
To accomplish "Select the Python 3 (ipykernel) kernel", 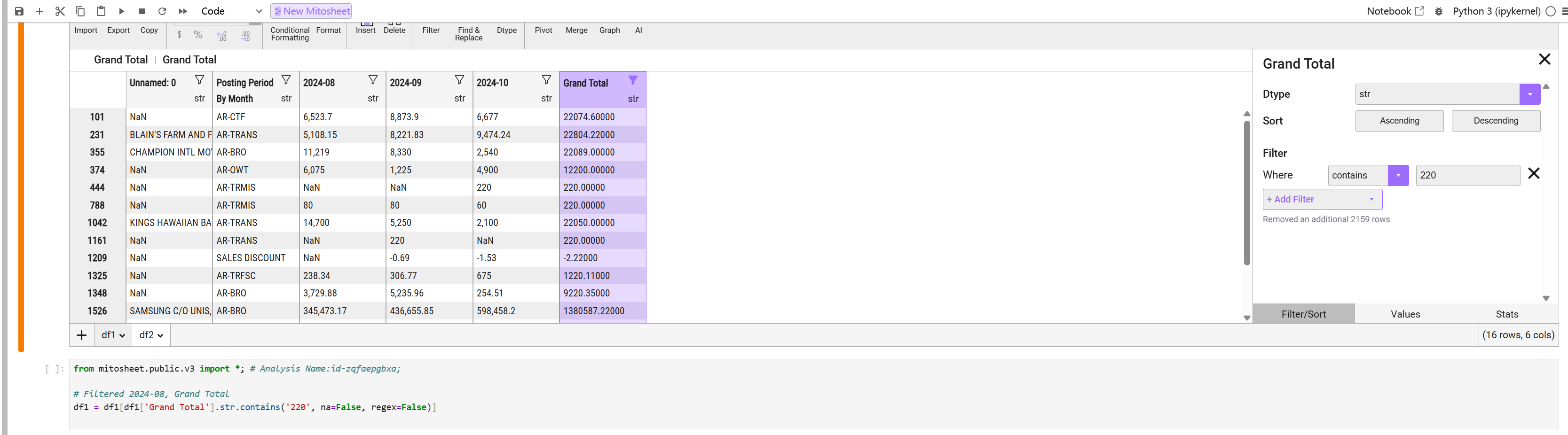I will click(x=1496, y=11).
